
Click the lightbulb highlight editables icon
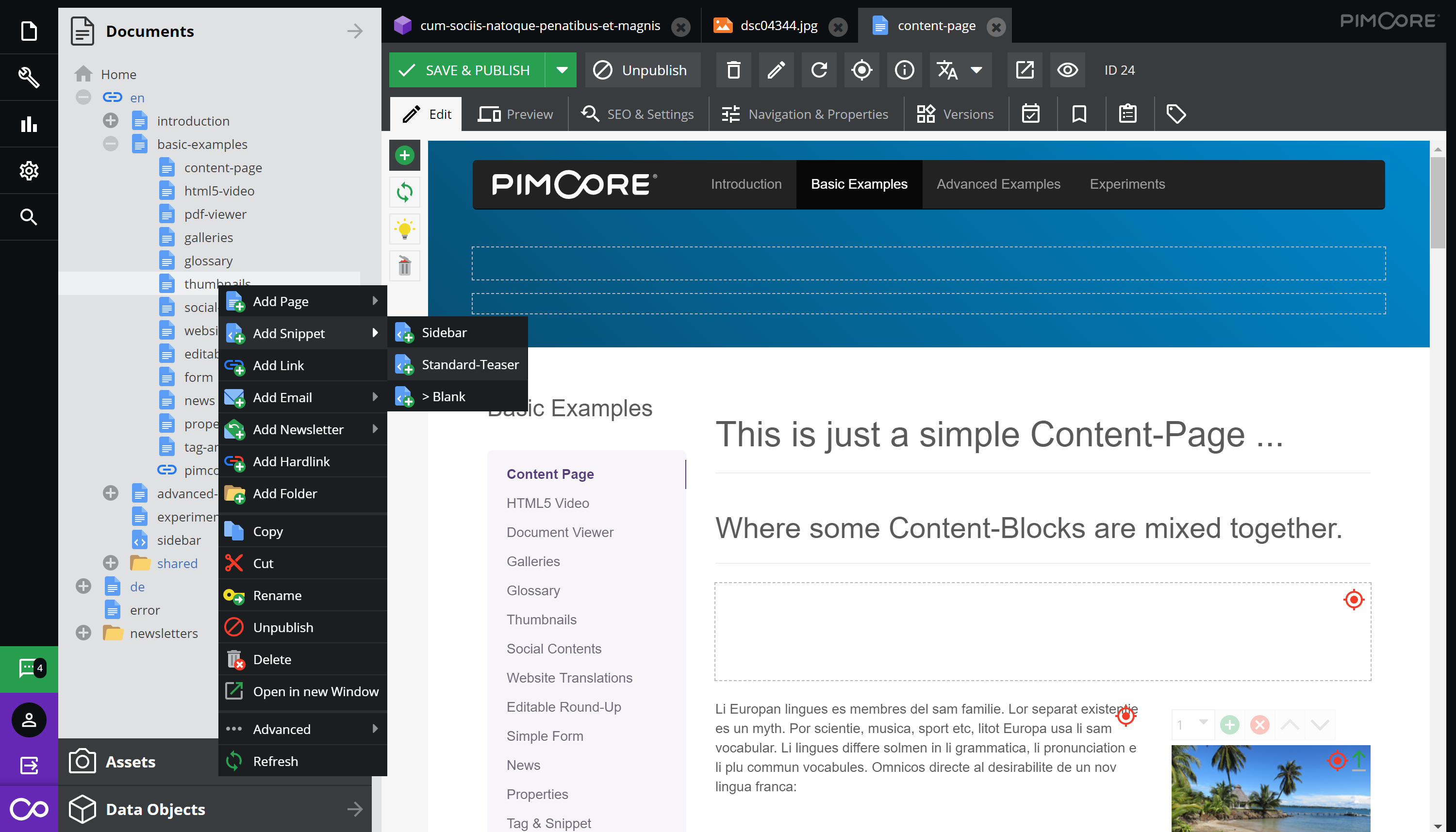[404, 229]
